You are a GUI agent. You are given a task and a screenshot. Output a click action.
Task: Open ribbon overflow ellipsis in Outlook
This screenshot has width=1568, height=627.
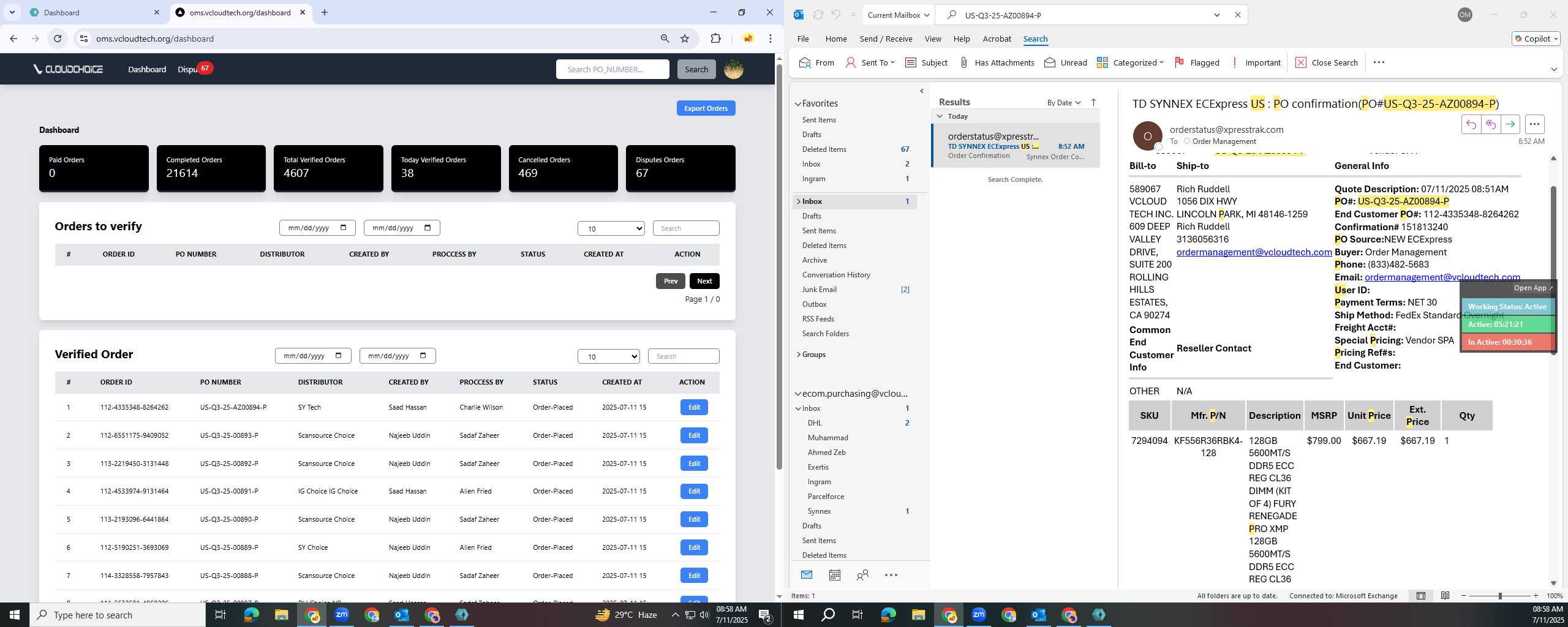click(1379, 62)
